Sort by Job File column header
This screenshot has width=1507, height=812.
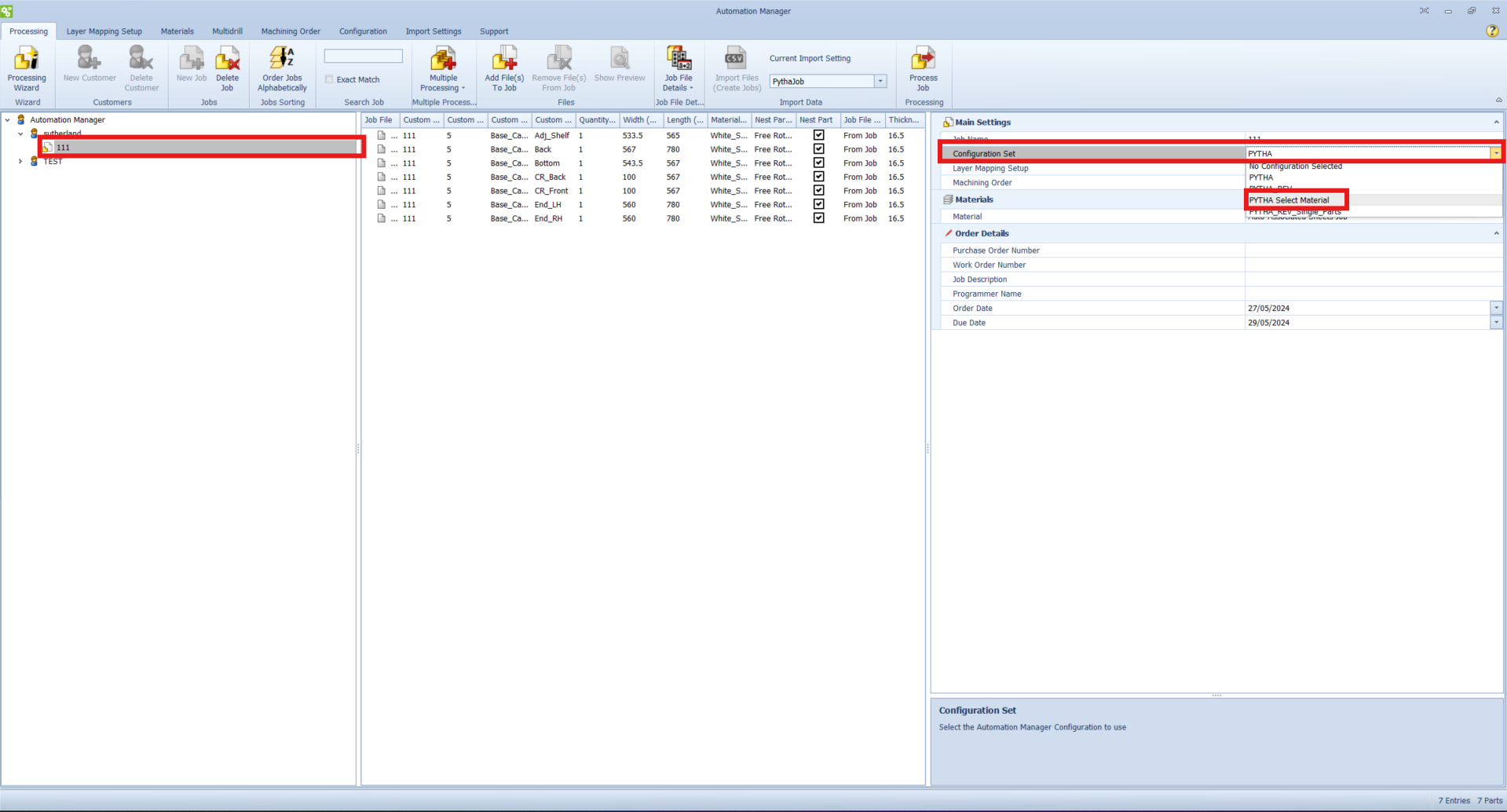pos(380,120)
